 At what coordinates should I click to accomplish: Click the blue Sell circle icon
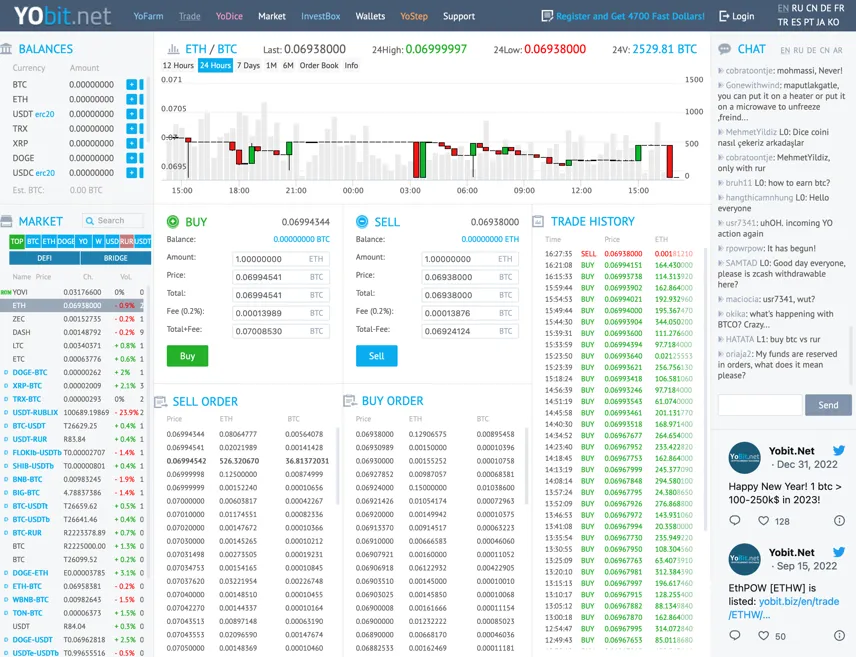point(362,221)
